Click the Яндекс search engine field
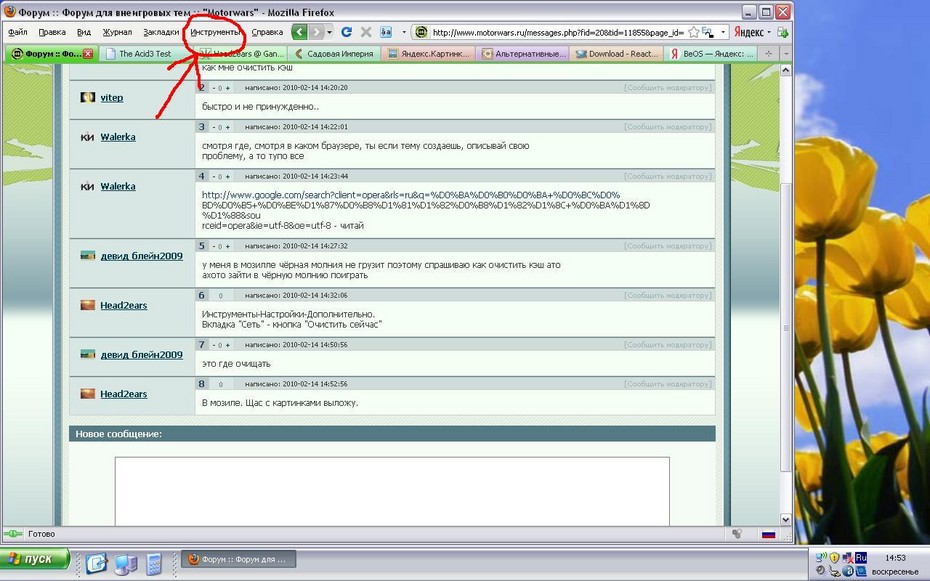The image size is (930, 581). pos(749,32)
